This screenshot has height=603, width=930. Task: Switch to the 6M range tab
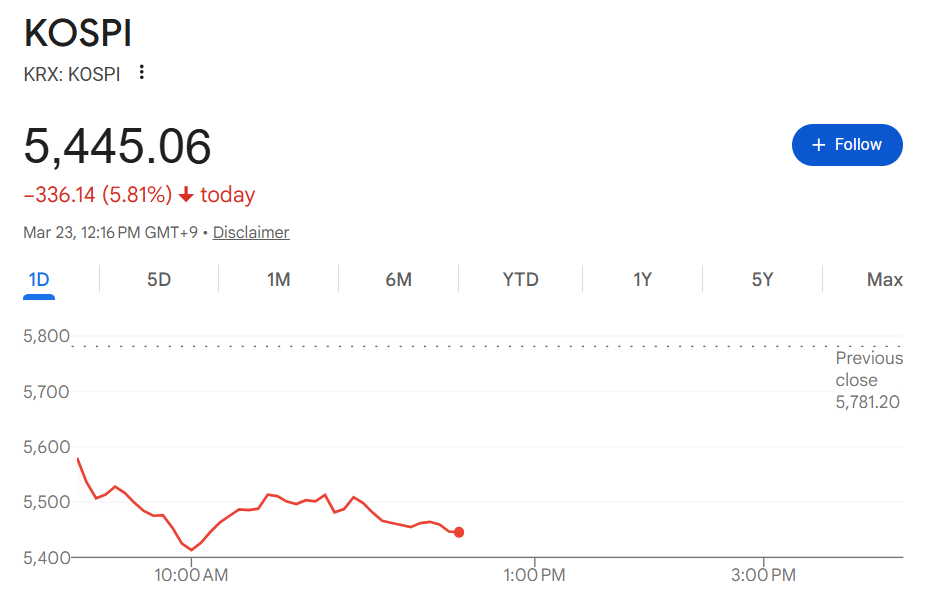tap(399, 280)
